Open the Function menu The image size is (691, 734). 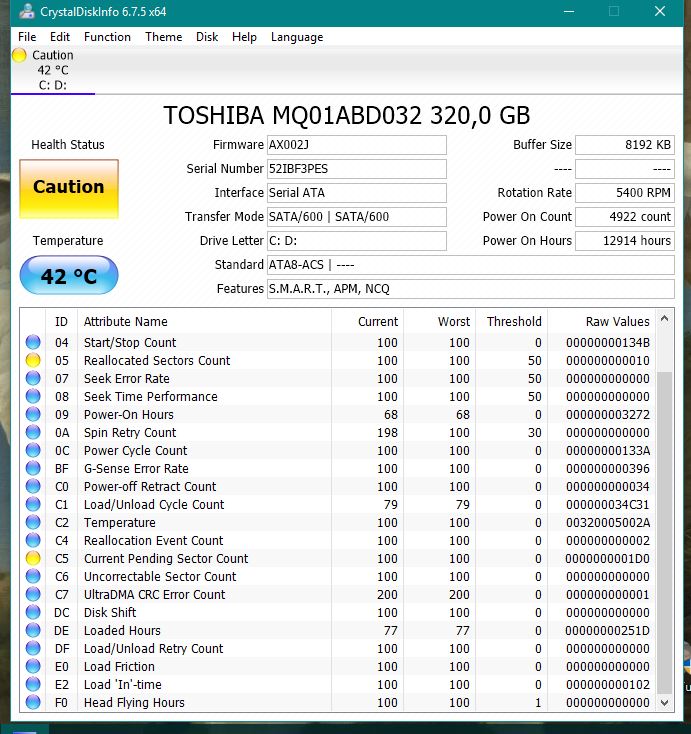coord(107,37)
